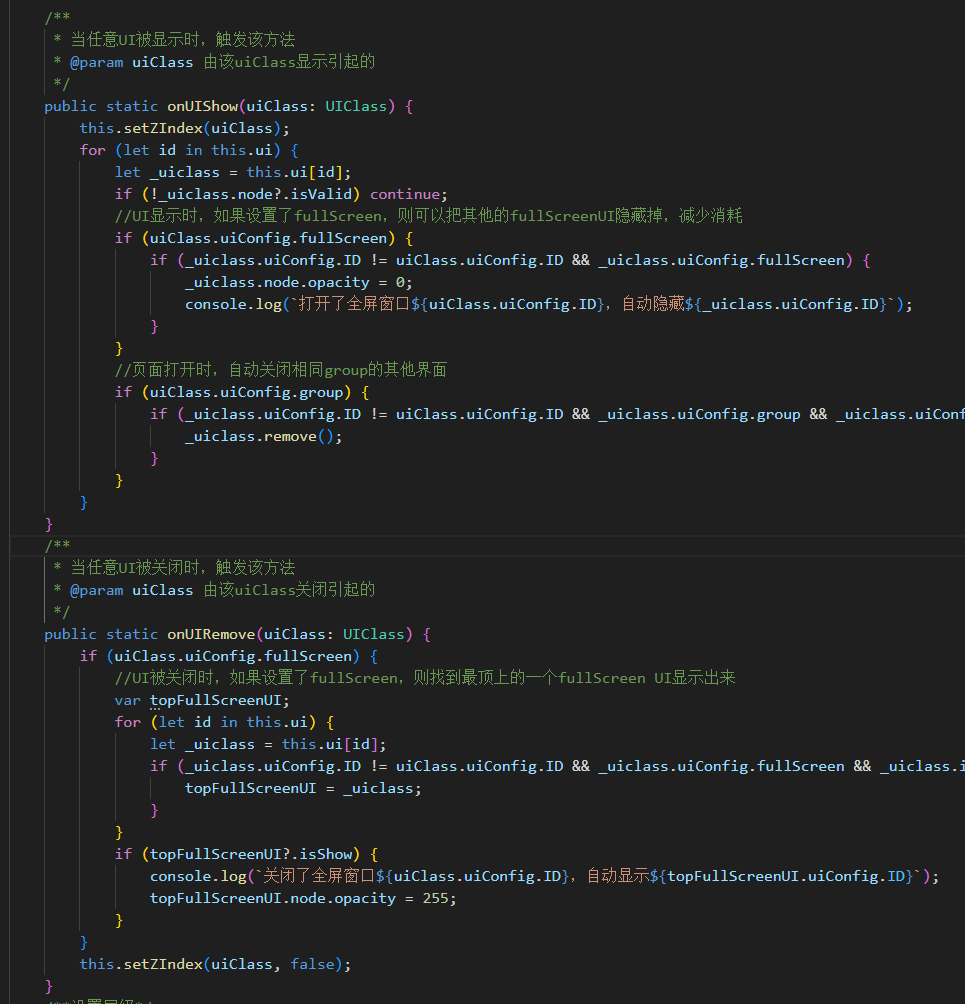Click 'for (let id in this.ui)' in onUIShow
Viewport: 965px width, 1004px height.
pos(180,150)
